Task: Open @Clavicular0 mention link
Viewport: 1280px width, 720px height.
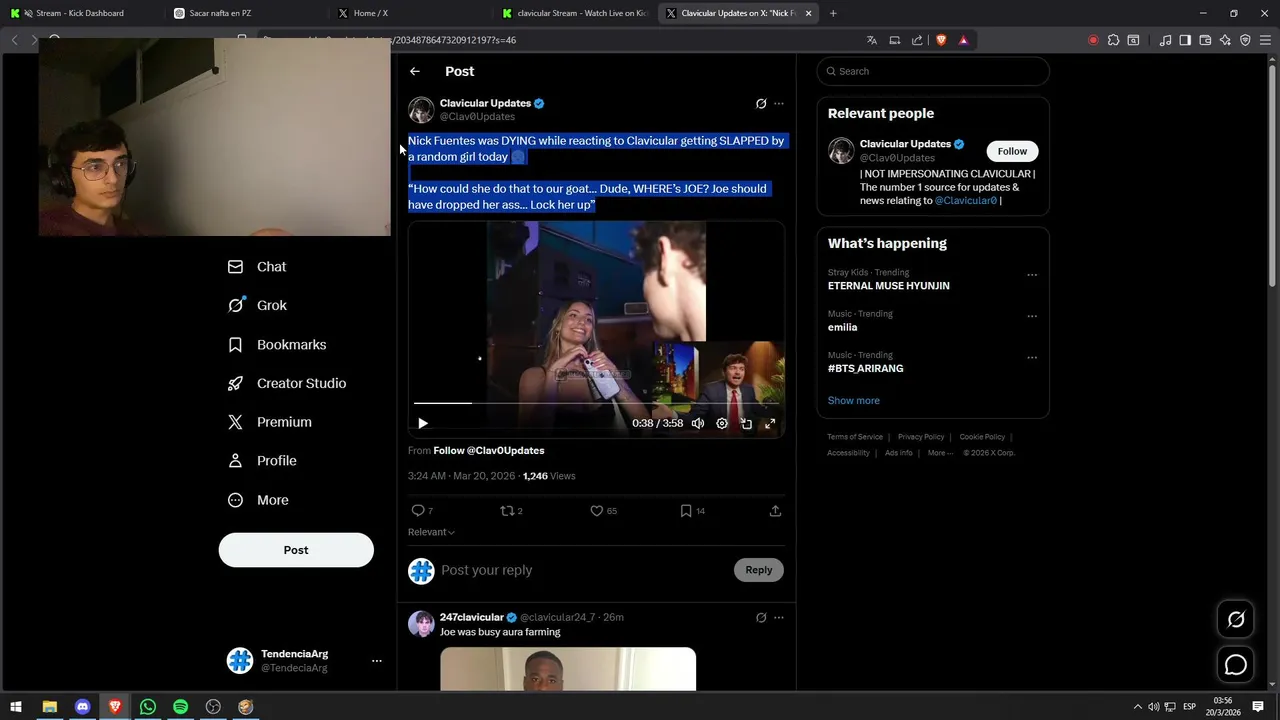Action: [966, 200]
